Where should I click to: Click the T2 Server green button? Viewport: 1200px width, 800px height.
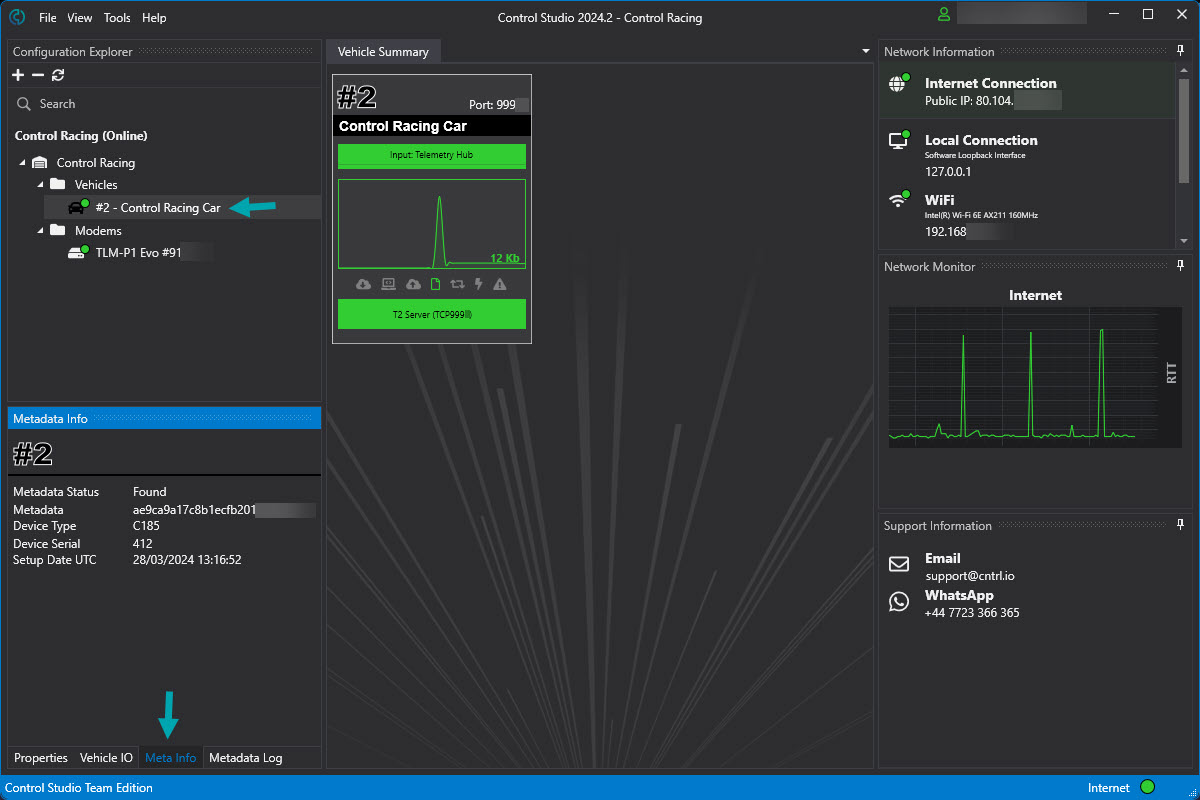(432, 313)
